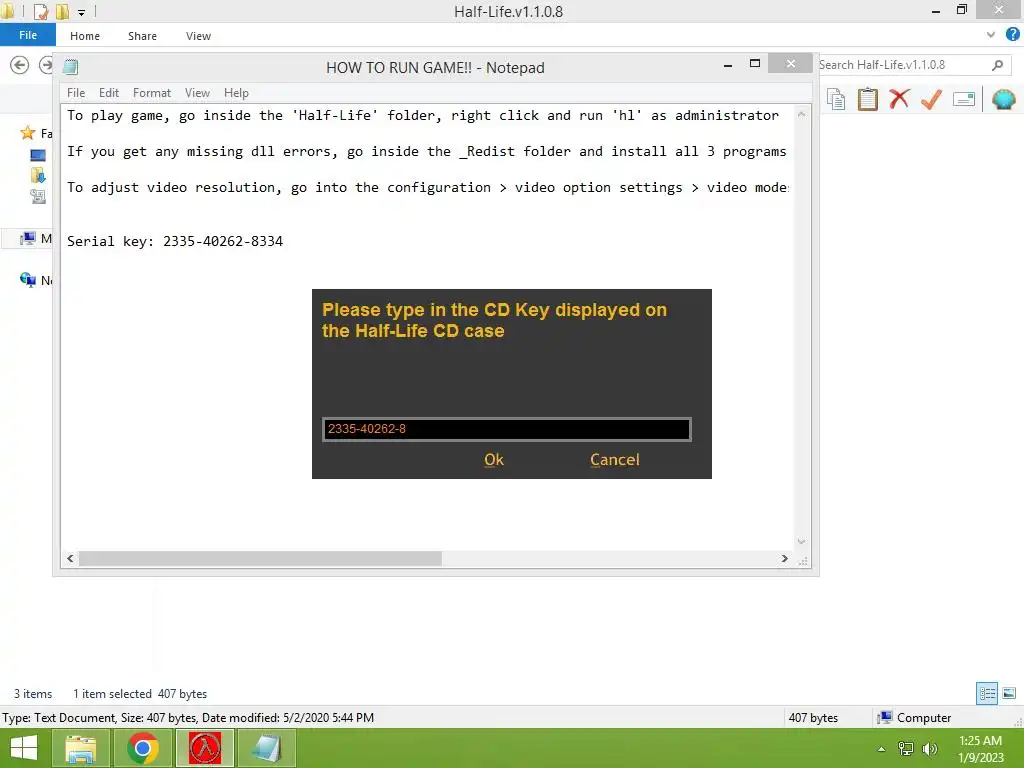Image resolution: width=1024 pixels, height=768 pixels.
Task: Switch to details view icon in status bar
Action: (x=987, y=693)
